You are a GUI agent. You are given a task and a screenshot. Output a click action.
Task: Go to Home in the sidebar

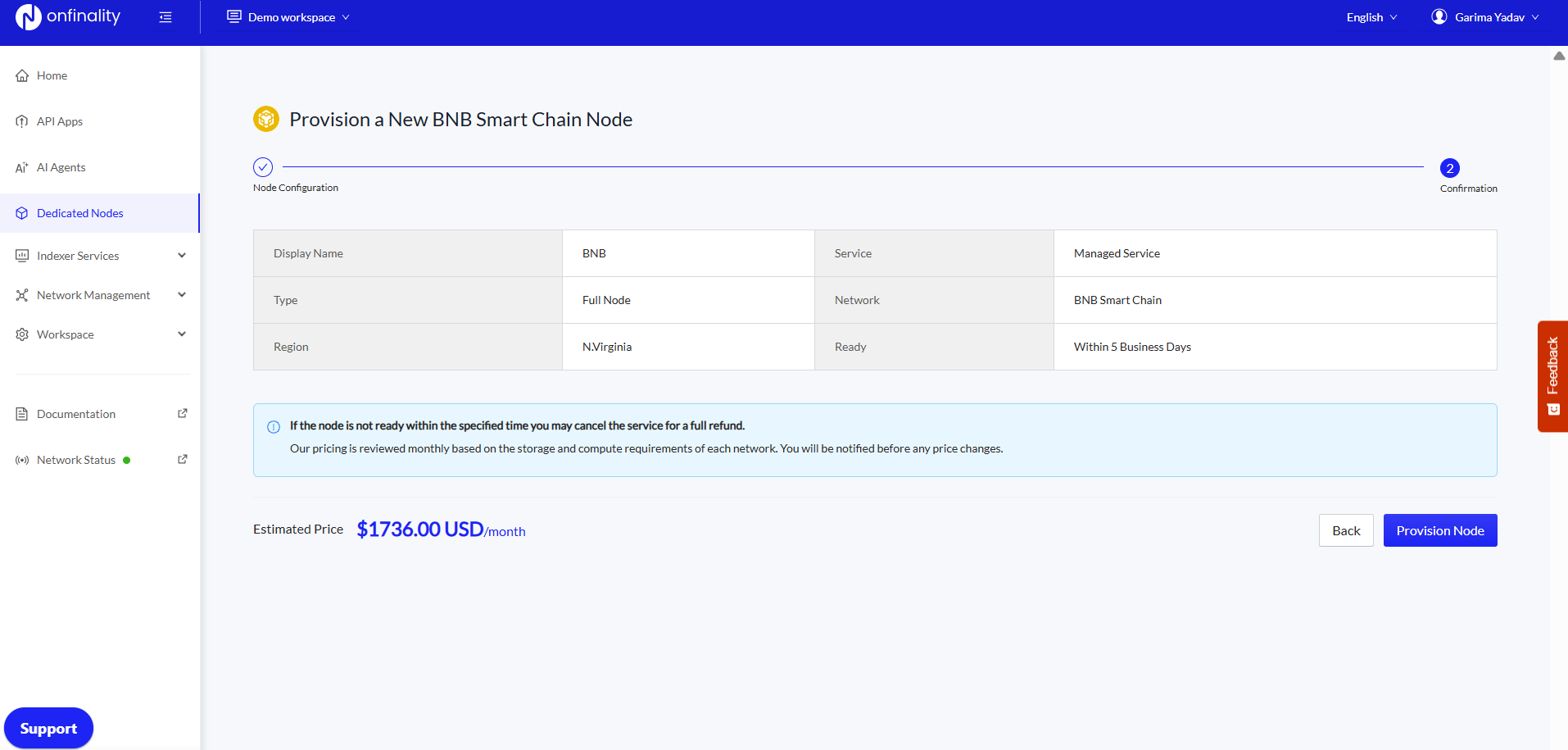pyautogui.click(x=100, y=75)
